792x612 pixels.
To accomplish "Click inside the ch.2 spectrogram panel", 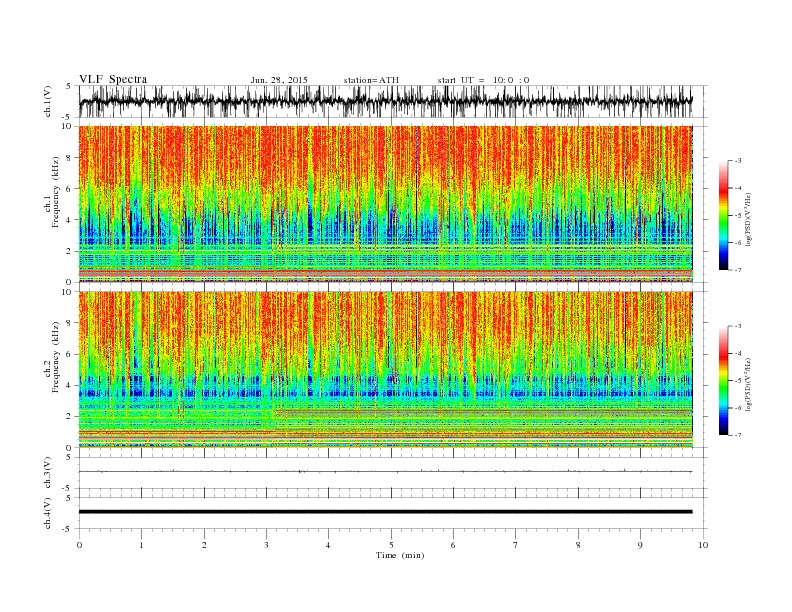I will (x=385, y=369).
